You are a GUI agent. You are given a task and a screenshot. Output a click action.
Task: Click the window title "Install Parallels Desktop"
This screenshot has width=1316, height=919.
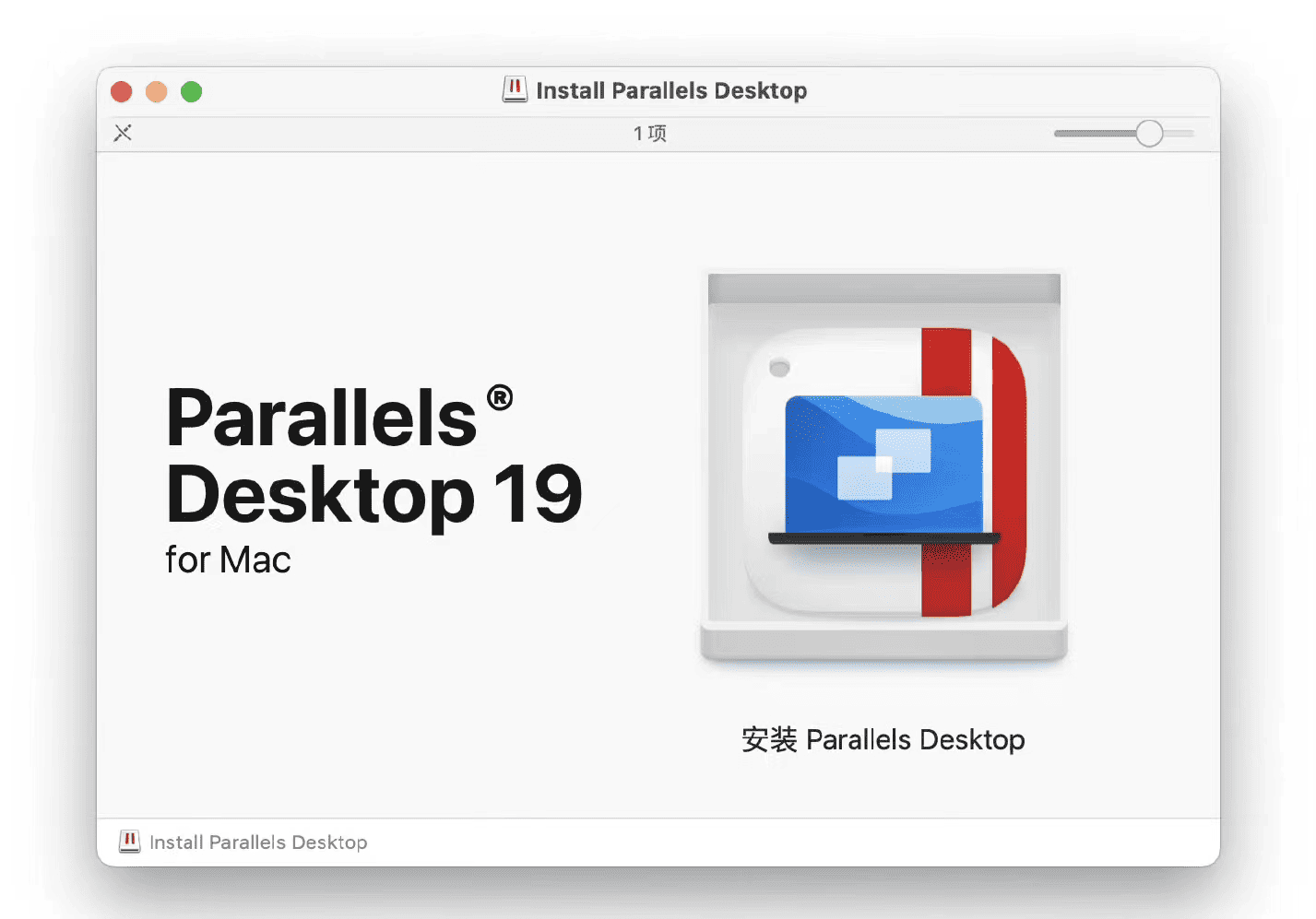[670, 90]
